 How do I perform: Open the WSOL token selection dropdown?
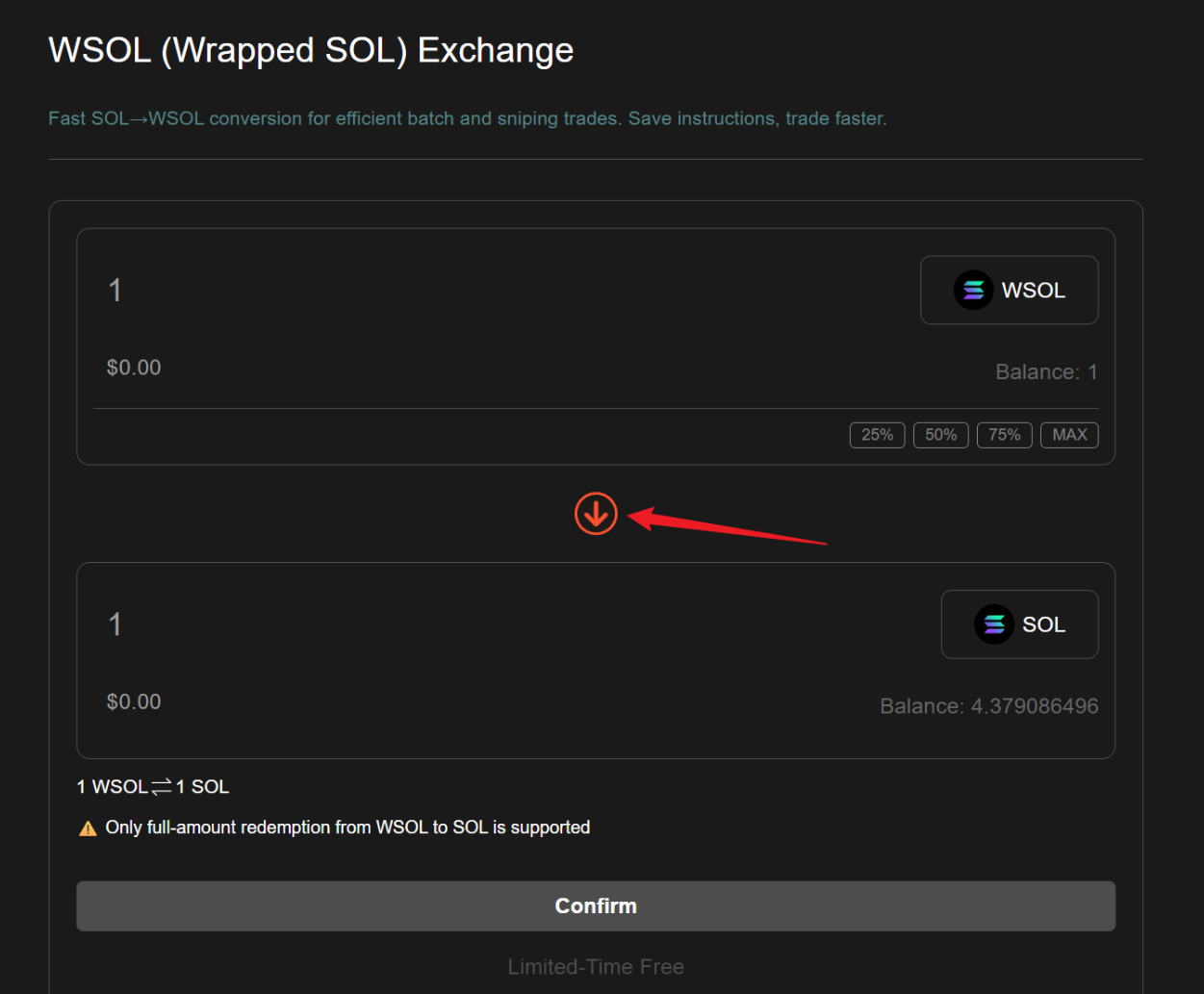1009,290
